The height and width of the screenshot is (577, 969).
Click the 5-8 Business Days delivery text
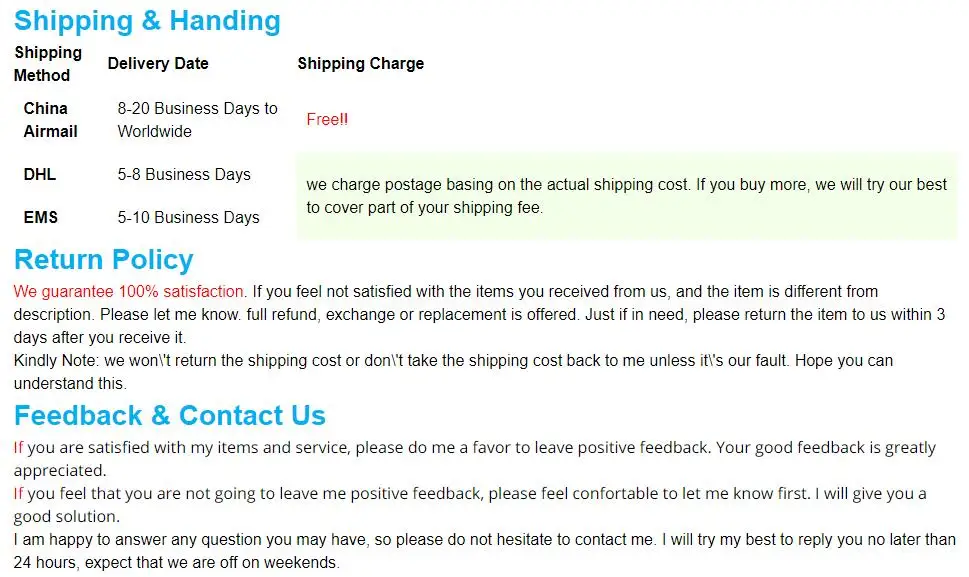click(x=184, y=174)
